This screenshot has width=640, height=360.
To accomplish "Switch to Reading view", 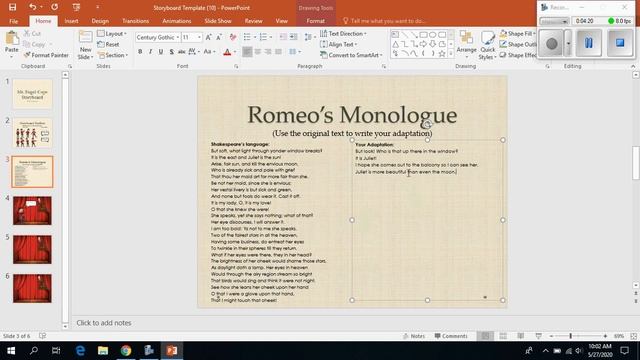I will coord(521,336).
